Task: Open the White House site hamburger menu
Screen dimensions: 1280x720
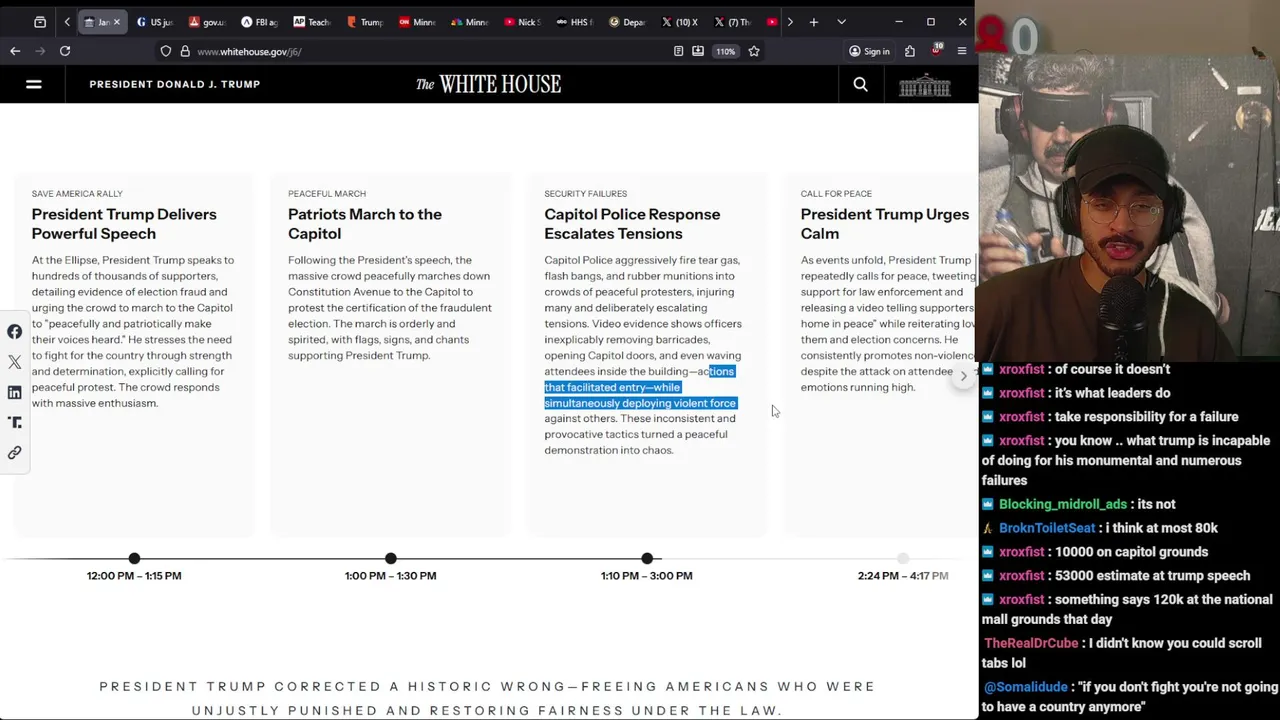Action: tap(33, 84)
